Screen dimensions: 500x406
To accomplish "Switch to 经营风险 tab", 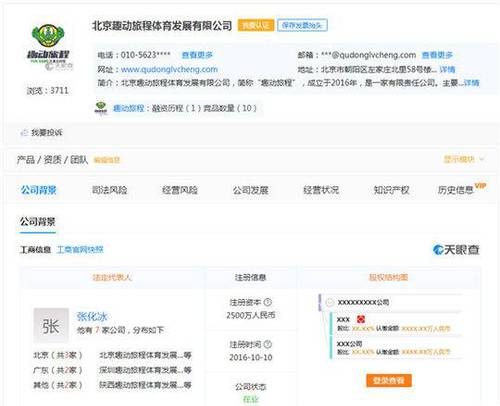I will (x=180, y=190).
